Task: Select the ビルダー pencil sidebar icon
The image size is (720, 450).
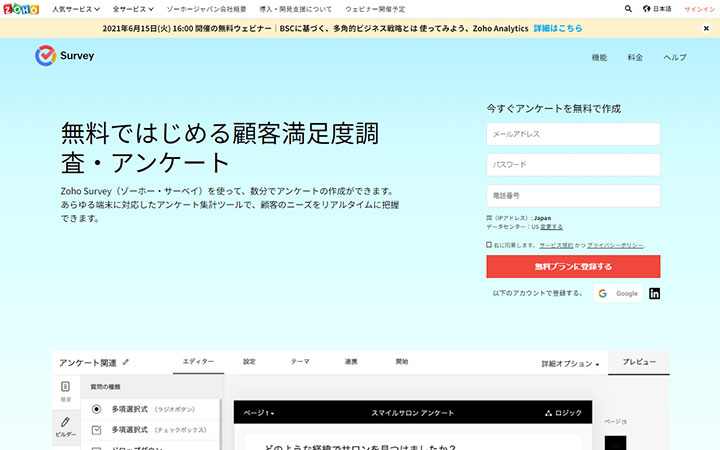Action: (66, 427)
